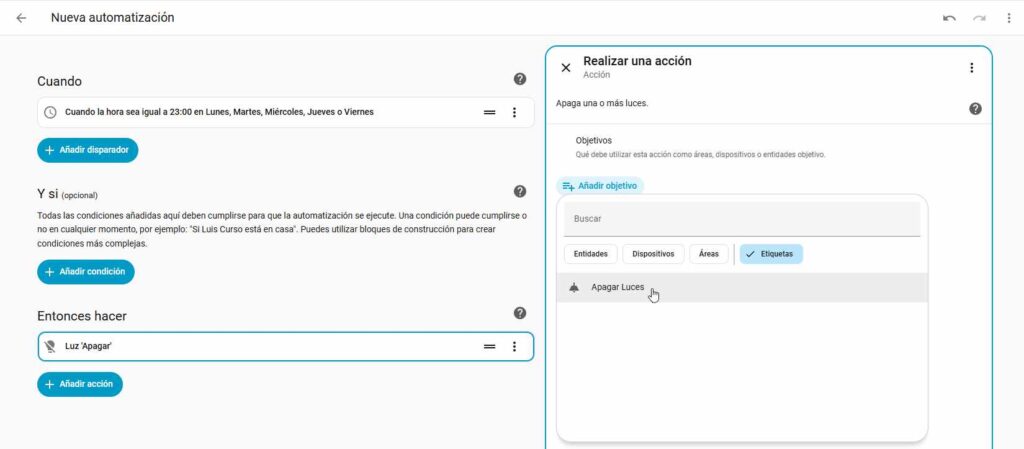Toggle the Dispositivos filter chip
1024x449 pixels.
pos(653,254)
